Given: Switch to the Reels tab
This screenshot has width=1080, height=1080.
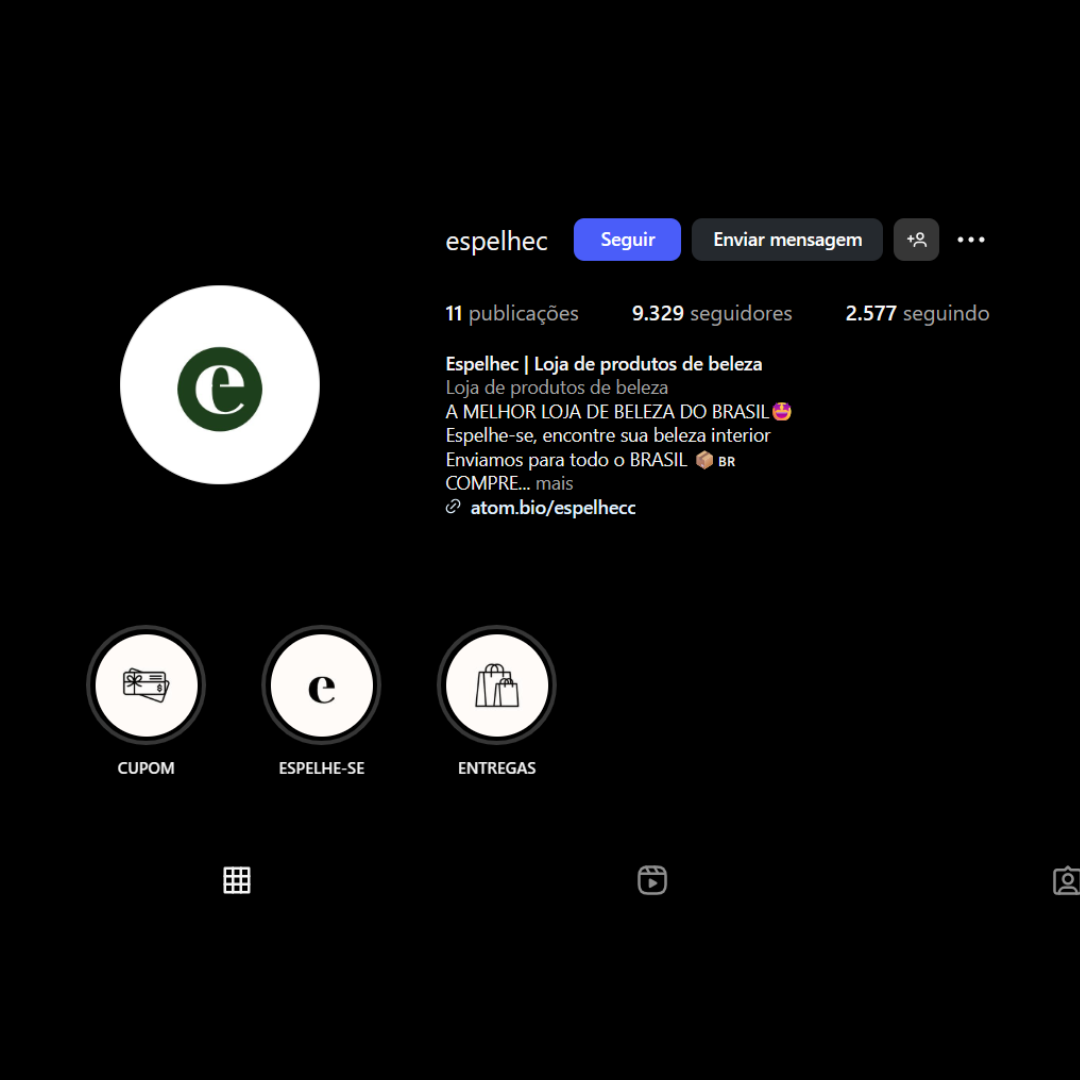Looking at the screenshot, I should 652,880.
